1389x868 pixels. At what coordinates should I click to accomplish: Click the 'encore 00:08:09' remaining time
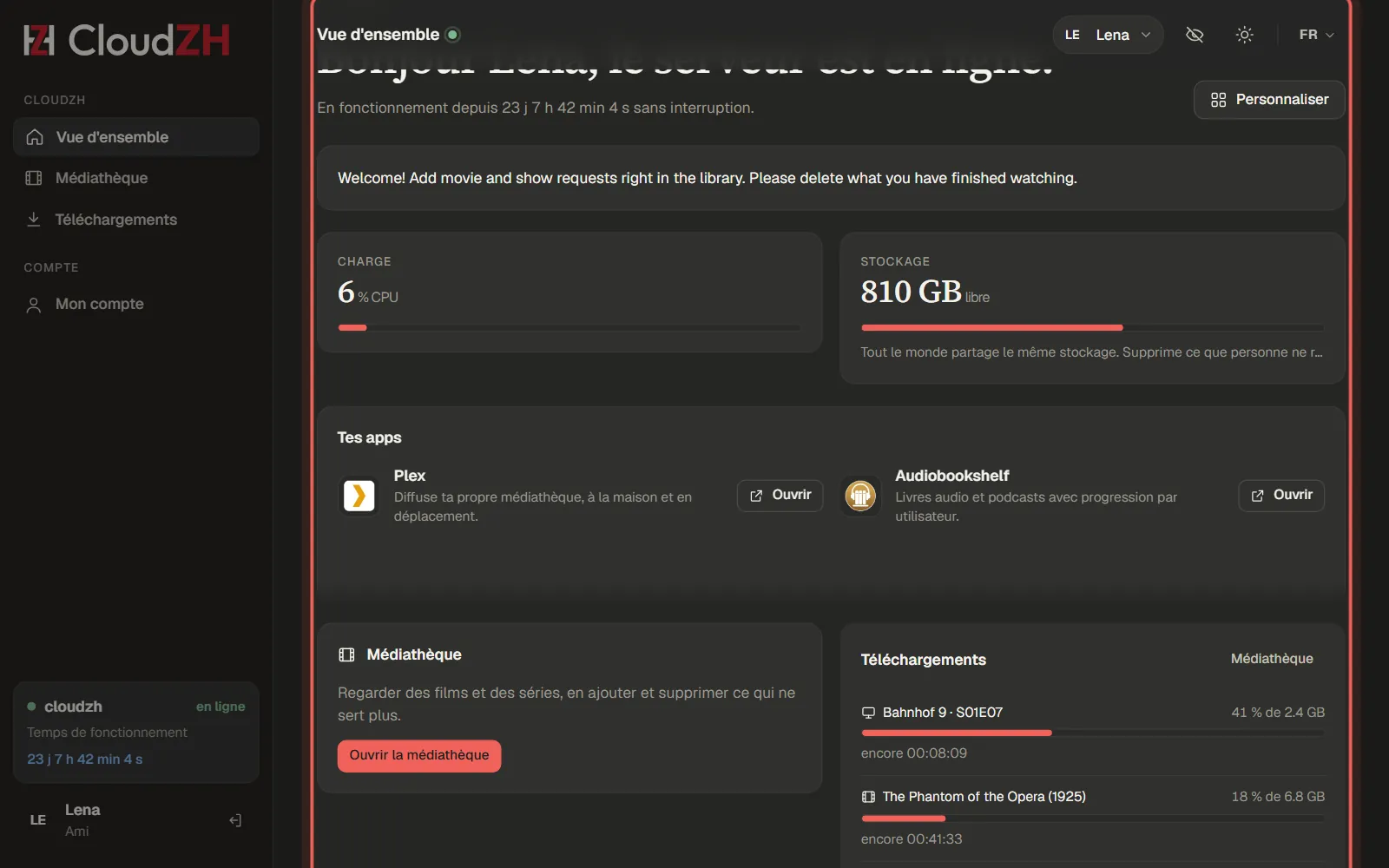(914, 753)
